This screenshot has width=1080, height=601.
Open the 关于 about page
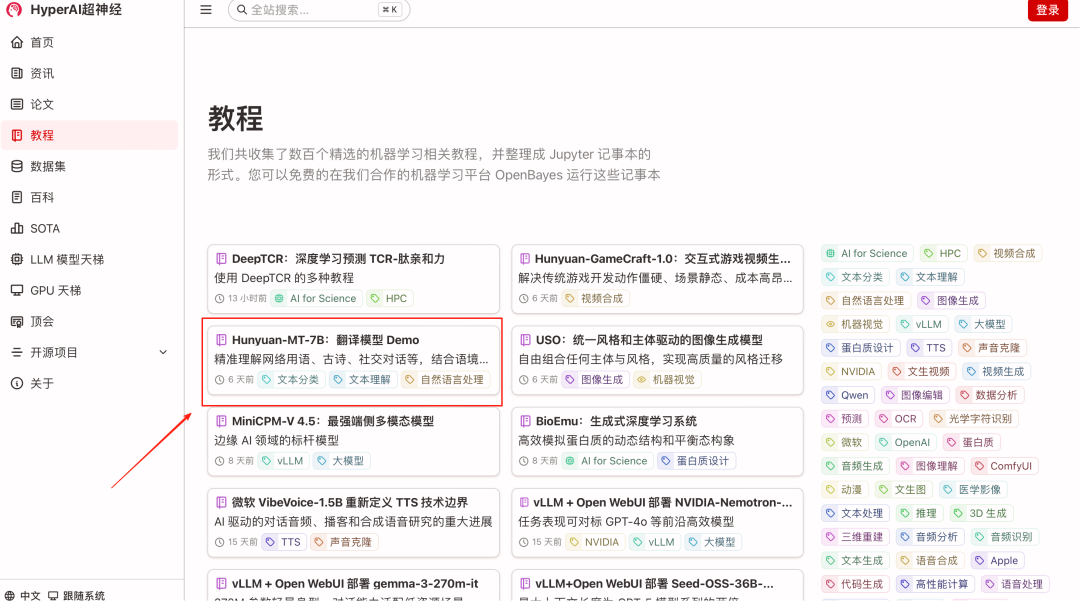coord(42,383)
